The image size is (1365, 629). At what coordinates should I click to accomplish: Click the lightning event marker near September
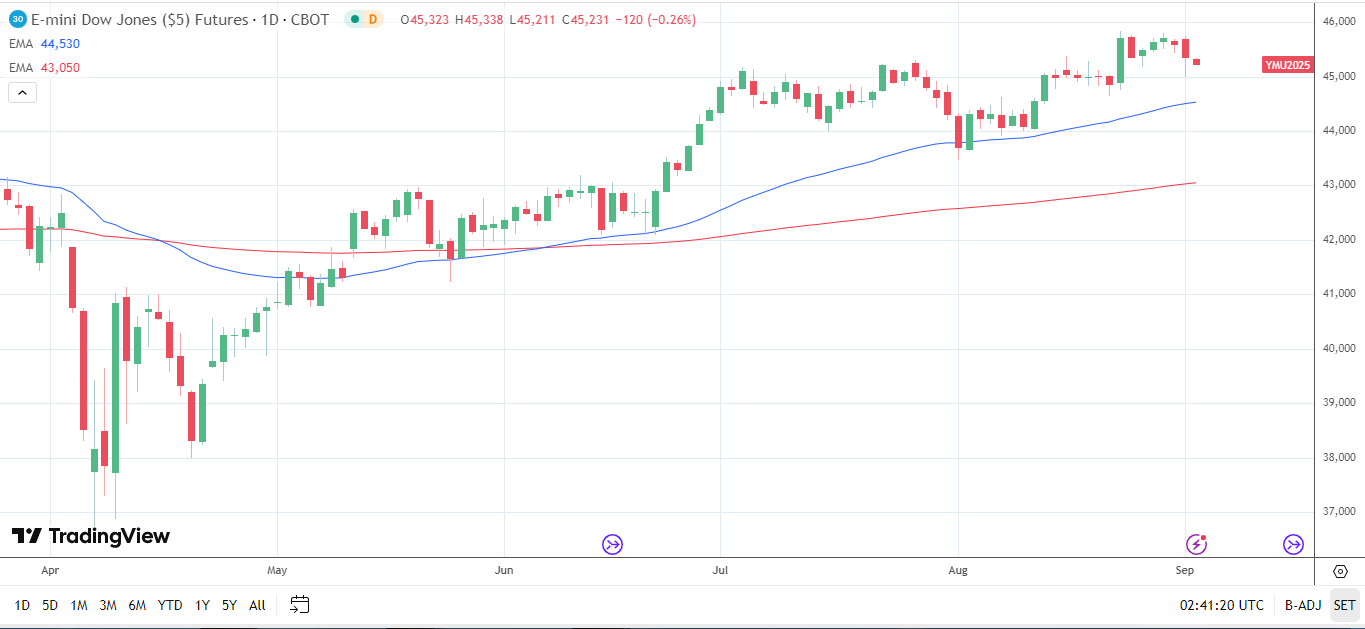[x=1196, y=544]
